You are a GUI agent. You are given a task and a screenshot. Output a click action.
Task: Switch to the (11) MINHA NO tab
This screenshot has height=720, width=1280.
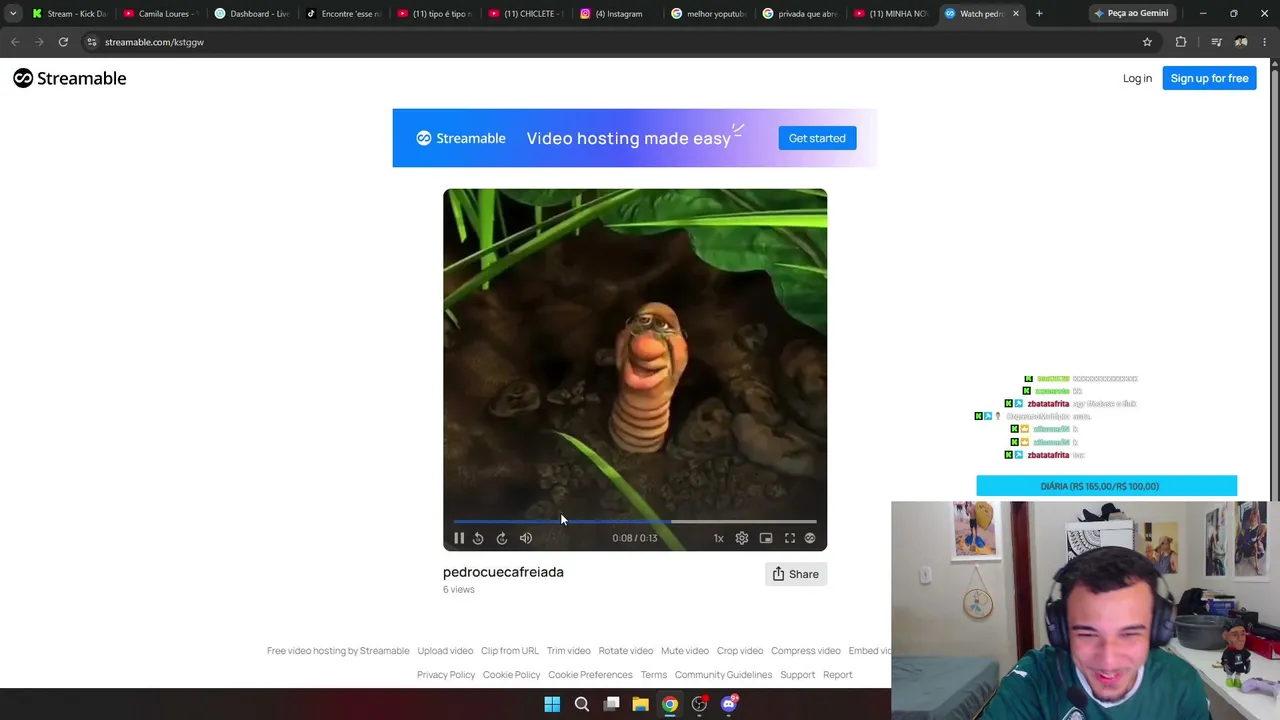[x=893, y=14]
